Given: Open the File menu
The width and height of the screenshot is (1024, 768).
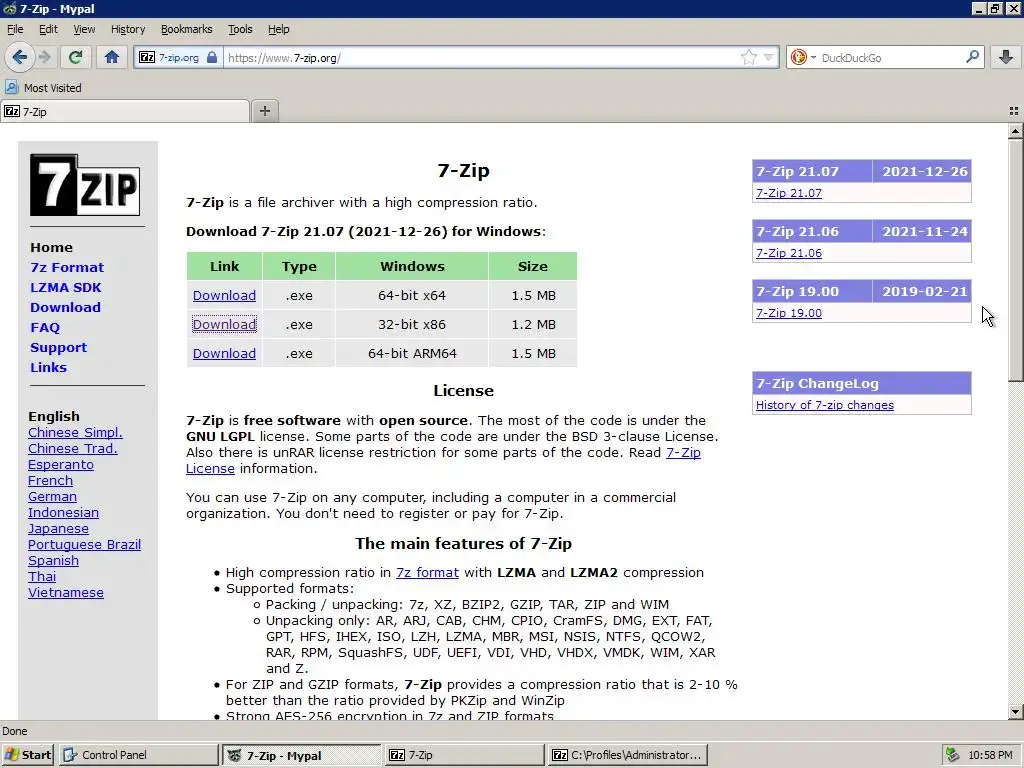Looking at the screenshot, I should [15, 29].
